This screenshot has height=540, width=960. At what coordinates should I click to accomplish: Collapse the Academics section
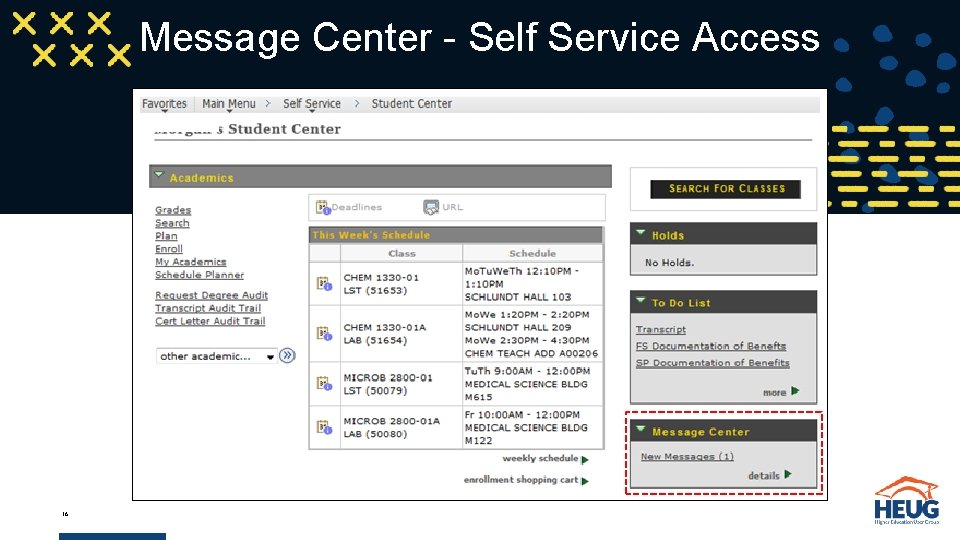tap(159, 175)
